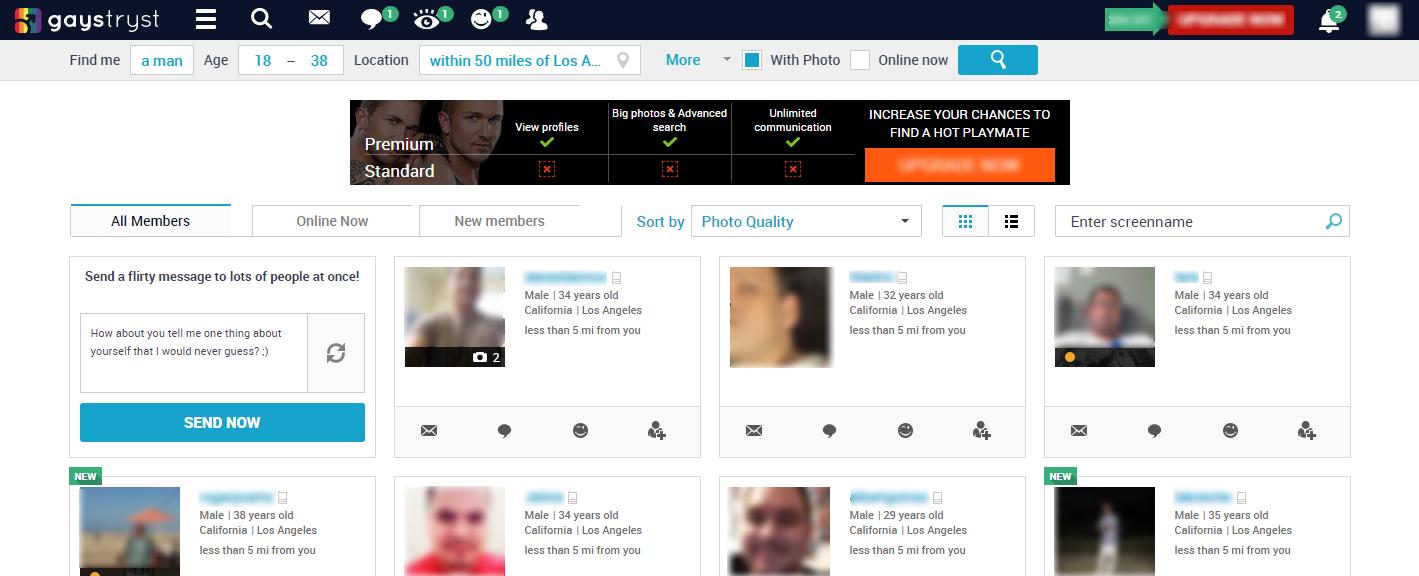Switch to list view layout

click(x=1011, y=221)
